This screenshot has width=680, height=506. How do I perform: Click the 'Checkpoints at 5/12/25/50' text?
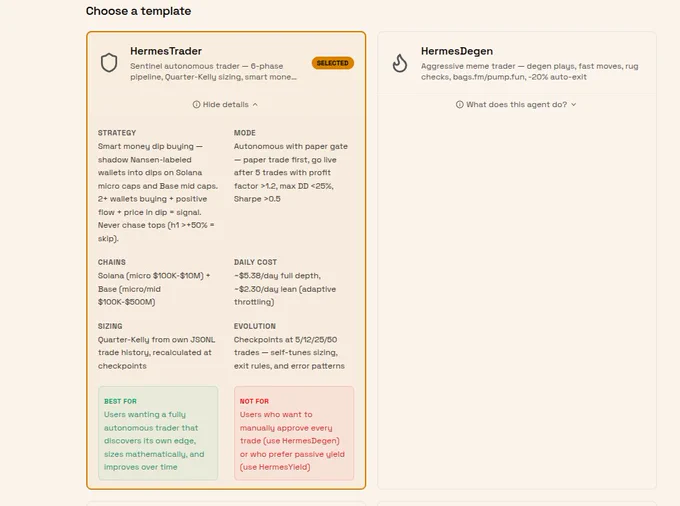pos(289,353)
